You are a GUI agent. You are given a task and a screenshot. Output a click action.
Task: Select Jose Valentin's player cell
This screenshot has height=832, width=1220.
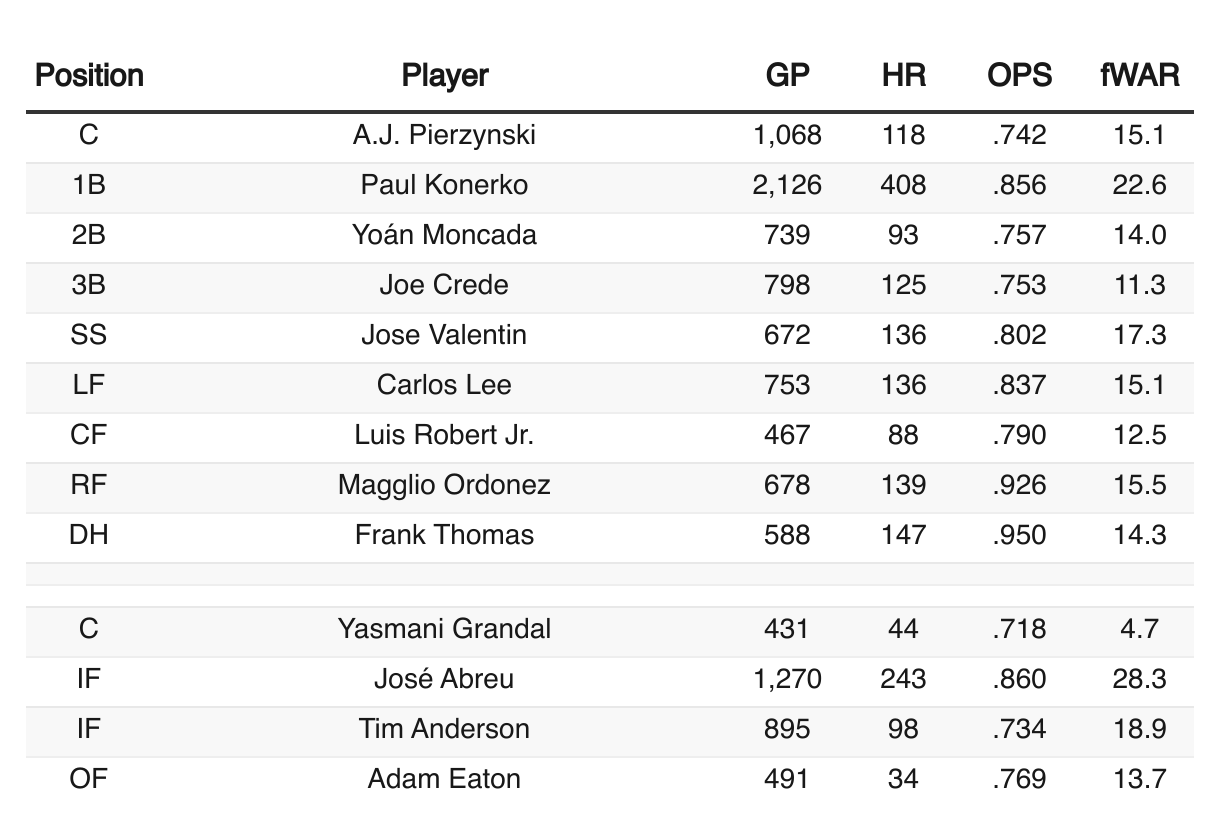444,335
